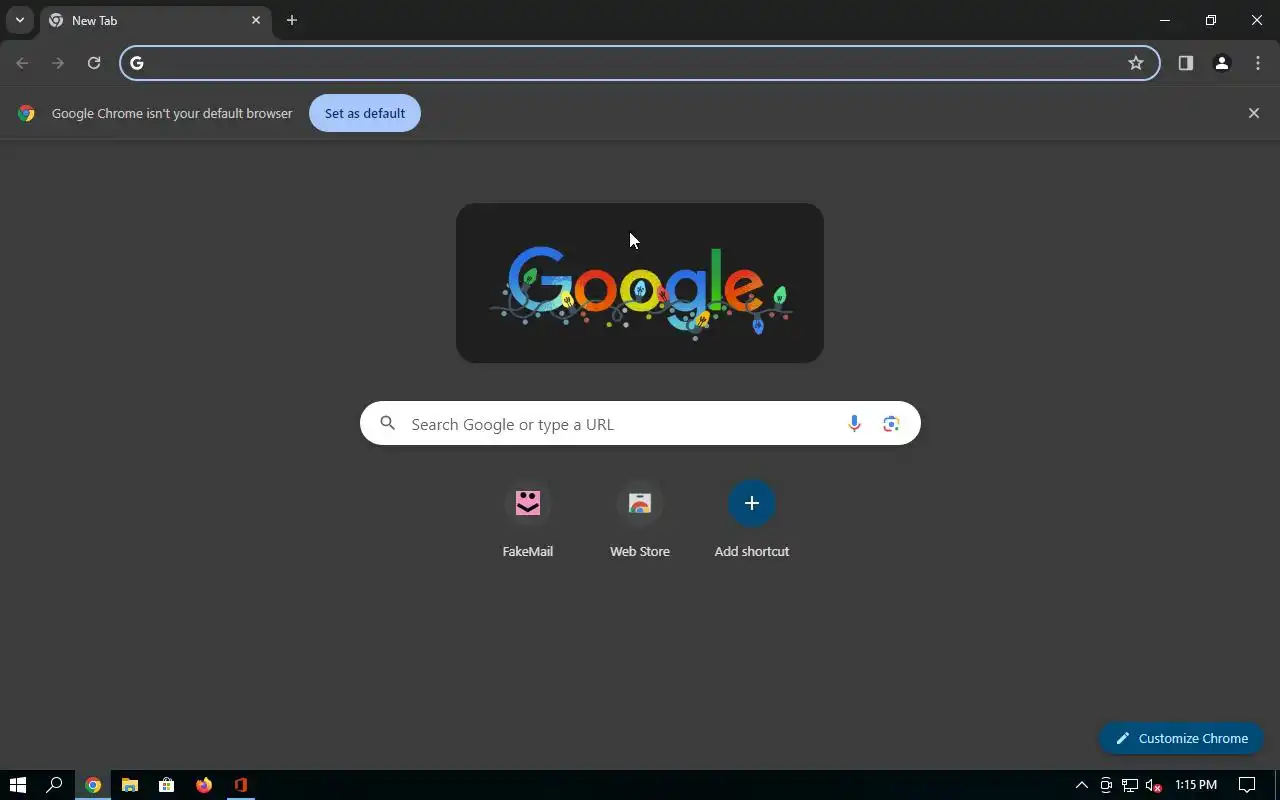Open Microsoft Store from taskbar
The width and height of the screenshot is (1280, 800).
coord(167,785)
